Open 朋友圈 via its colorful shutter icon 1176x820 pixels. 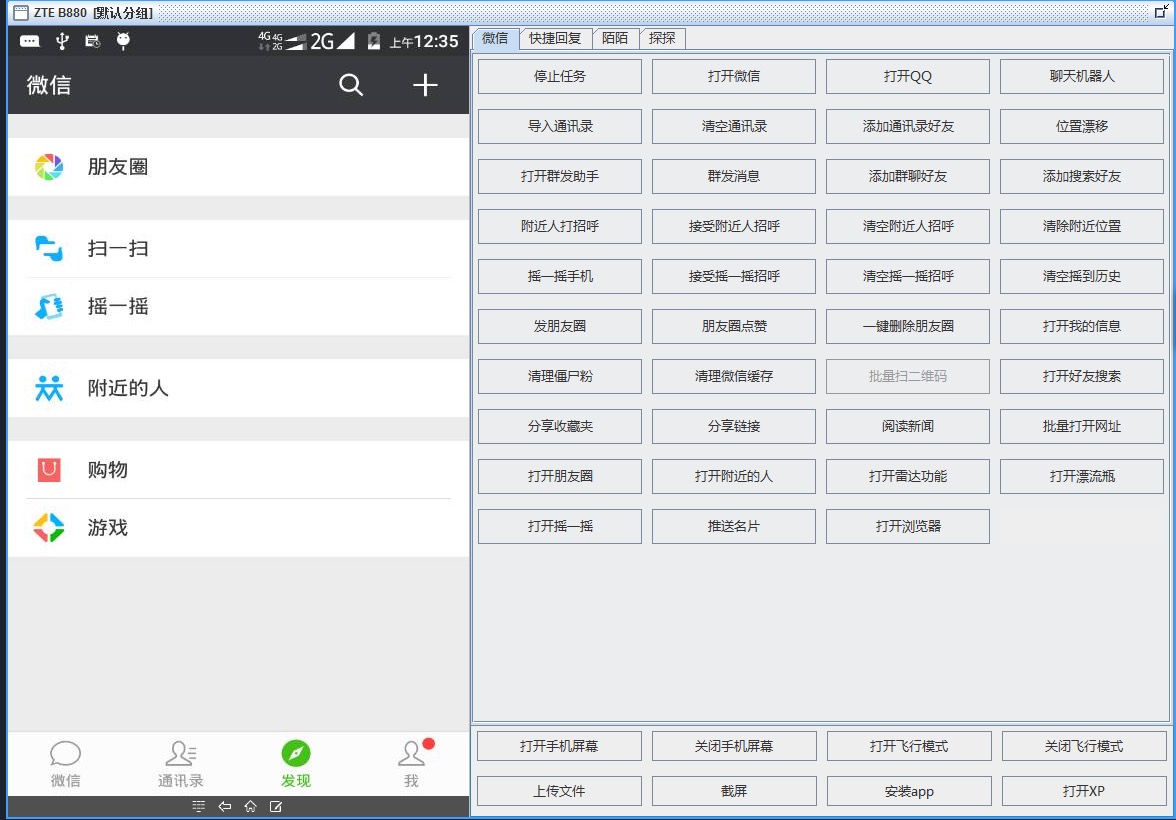click(x=49, y=167)
